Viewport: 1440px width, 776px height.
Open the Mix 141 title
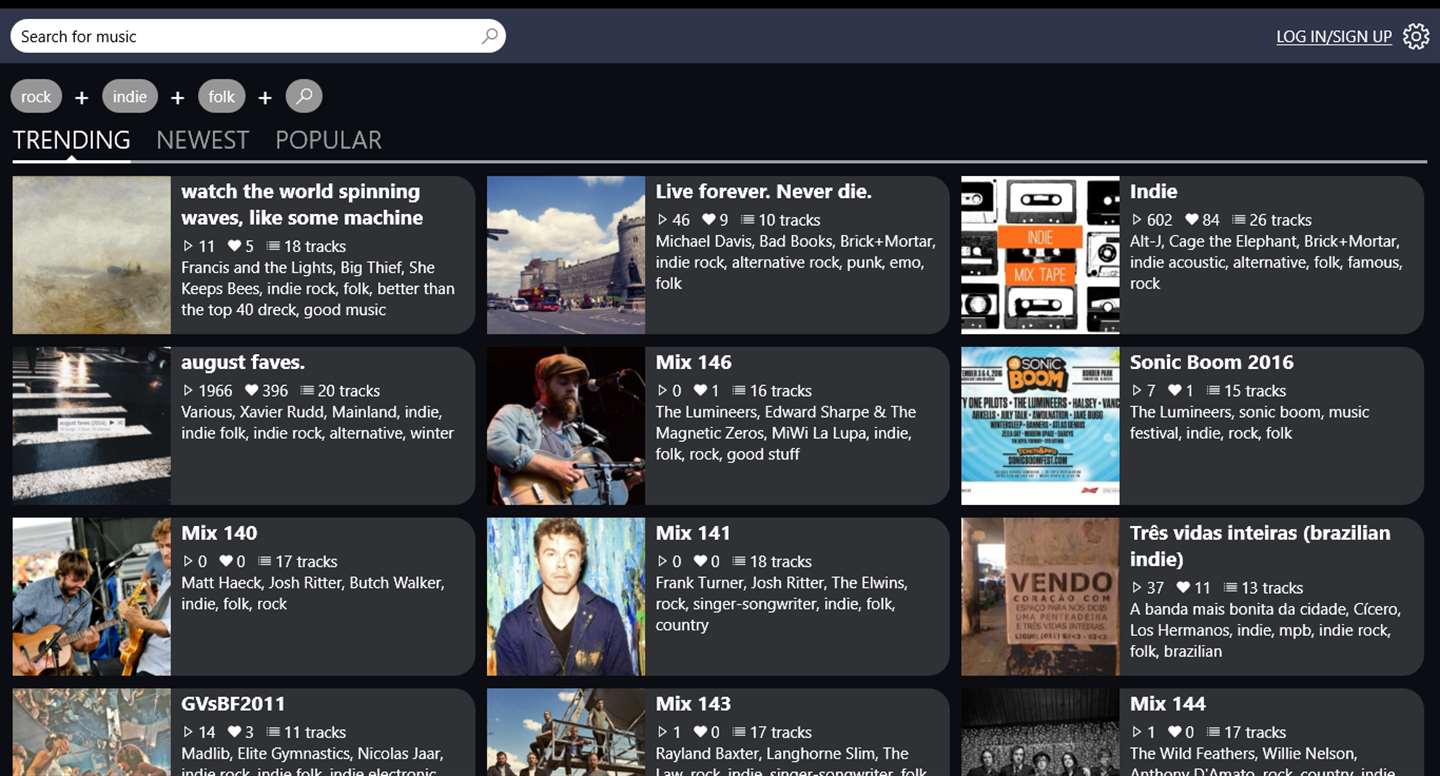tap(693, 533)
